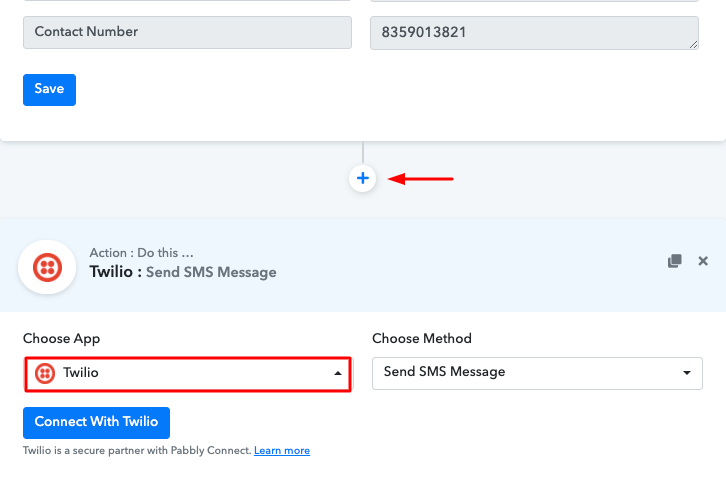Screen dimensions: 726x500
Task: Remove the Twilio action with the X icon
Action: (703, 261)
